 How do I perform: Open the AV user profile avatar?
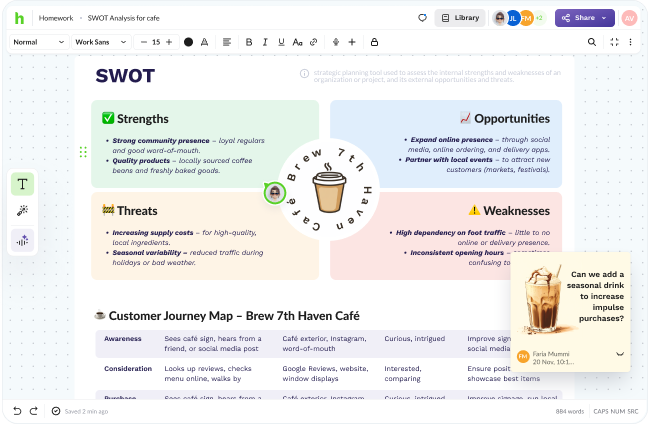[629, 18]
